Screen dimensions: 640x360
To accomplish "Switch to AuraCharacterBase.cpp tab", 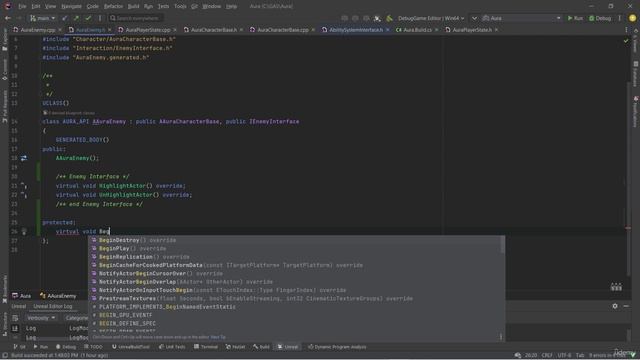I will click(x=282, y=30).
